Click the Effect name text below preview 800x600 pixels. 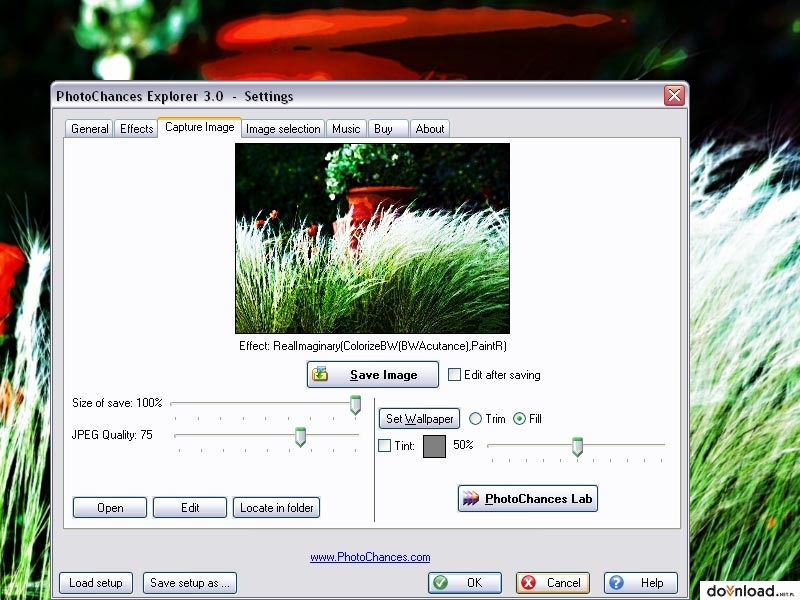point(373,346)
